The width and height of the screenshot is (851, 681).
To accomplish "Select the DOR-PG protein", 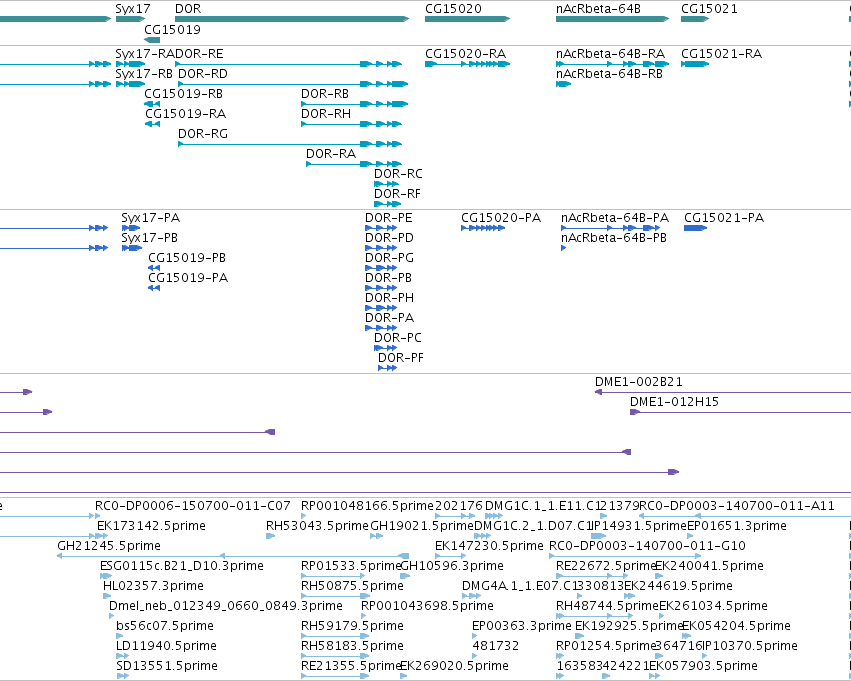I will pyautogui.click(x=381, y=268).
